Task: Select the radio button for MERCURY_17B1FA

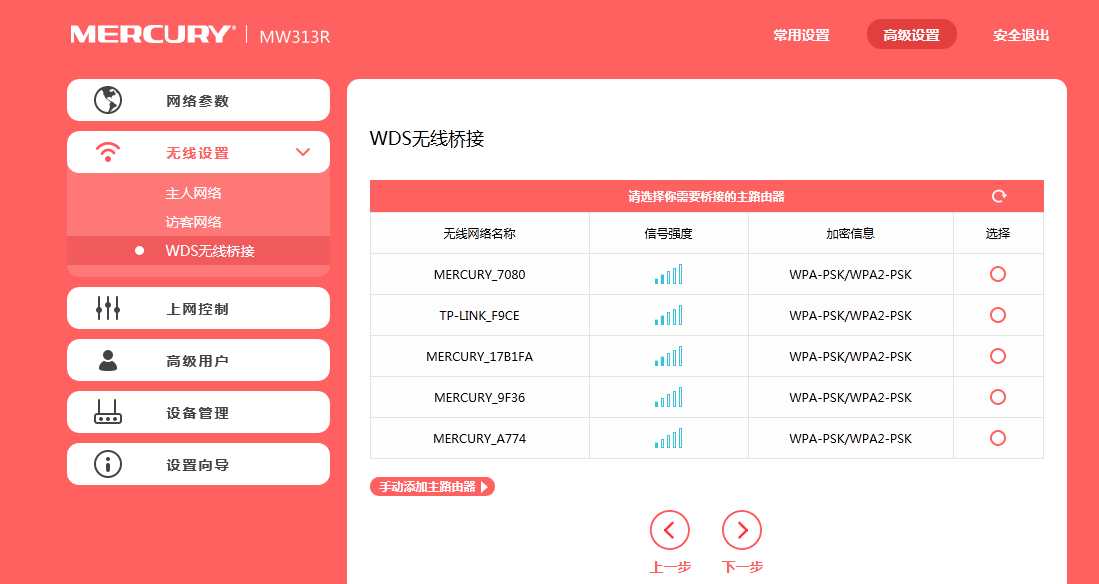Action: [998, 356]
